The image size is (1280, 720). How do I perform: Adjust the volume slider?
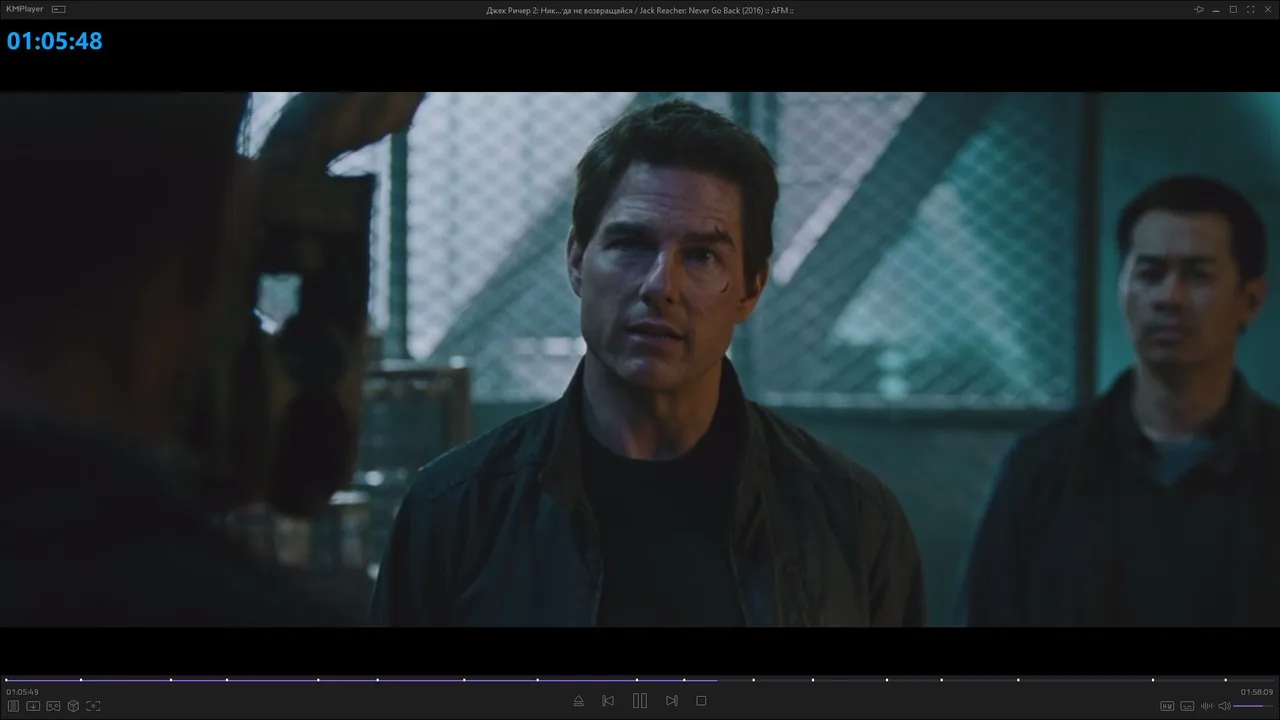(x=1254, y=706)
